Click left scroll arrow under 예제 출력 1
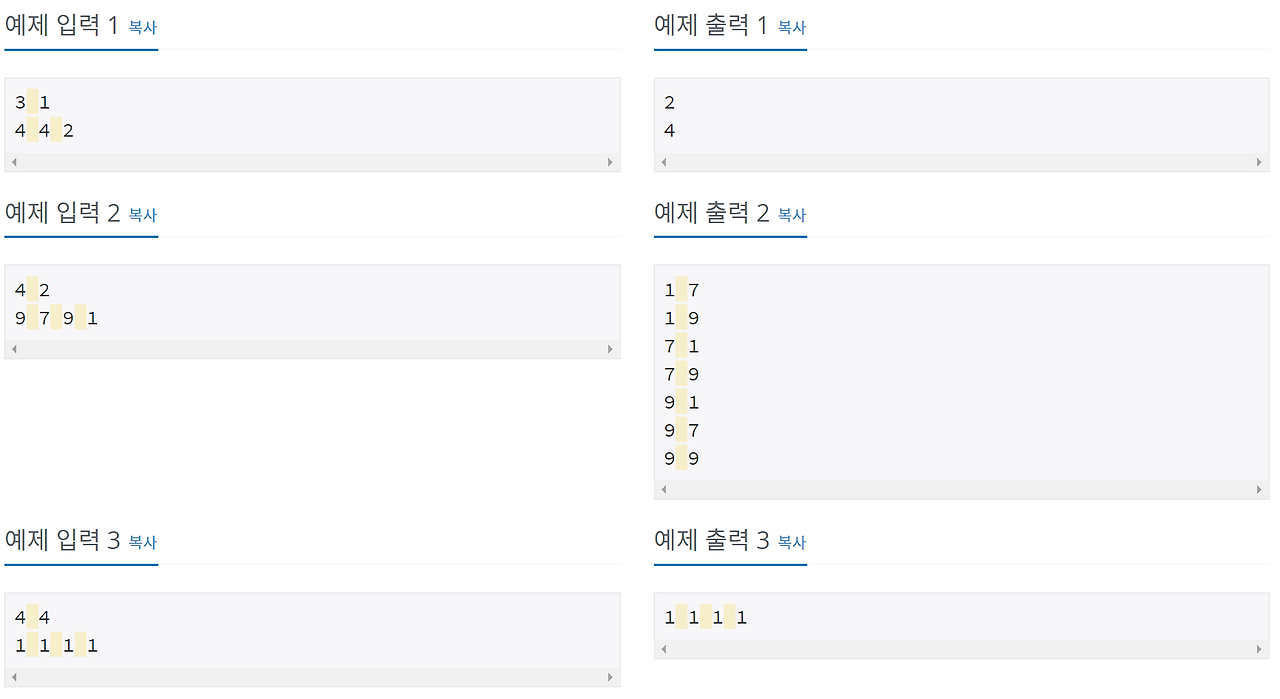 [x=662, y=161]
